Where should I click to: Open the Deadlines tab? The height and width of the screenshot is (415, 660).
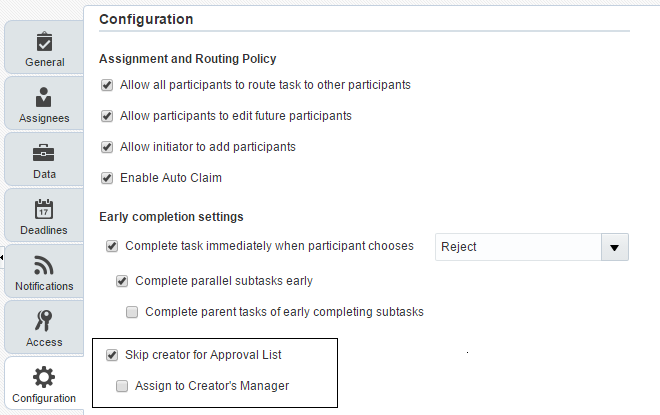[x=44, y=230]
